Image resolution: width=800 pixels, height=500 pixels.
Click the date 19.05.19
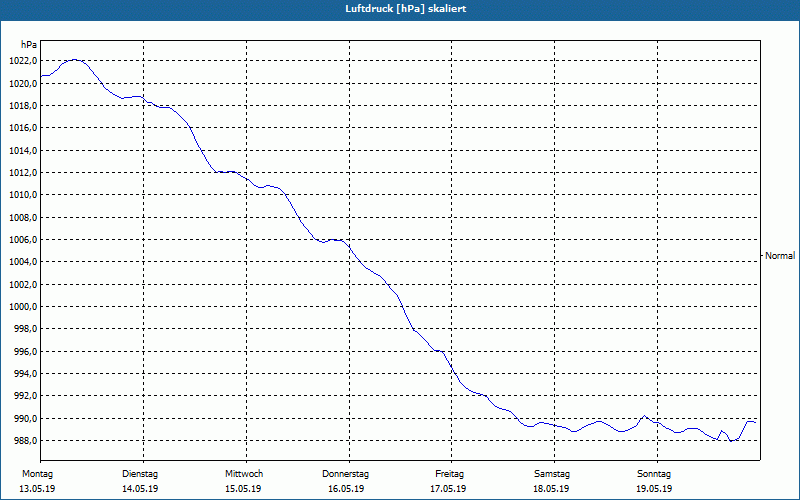pos(654,489)
